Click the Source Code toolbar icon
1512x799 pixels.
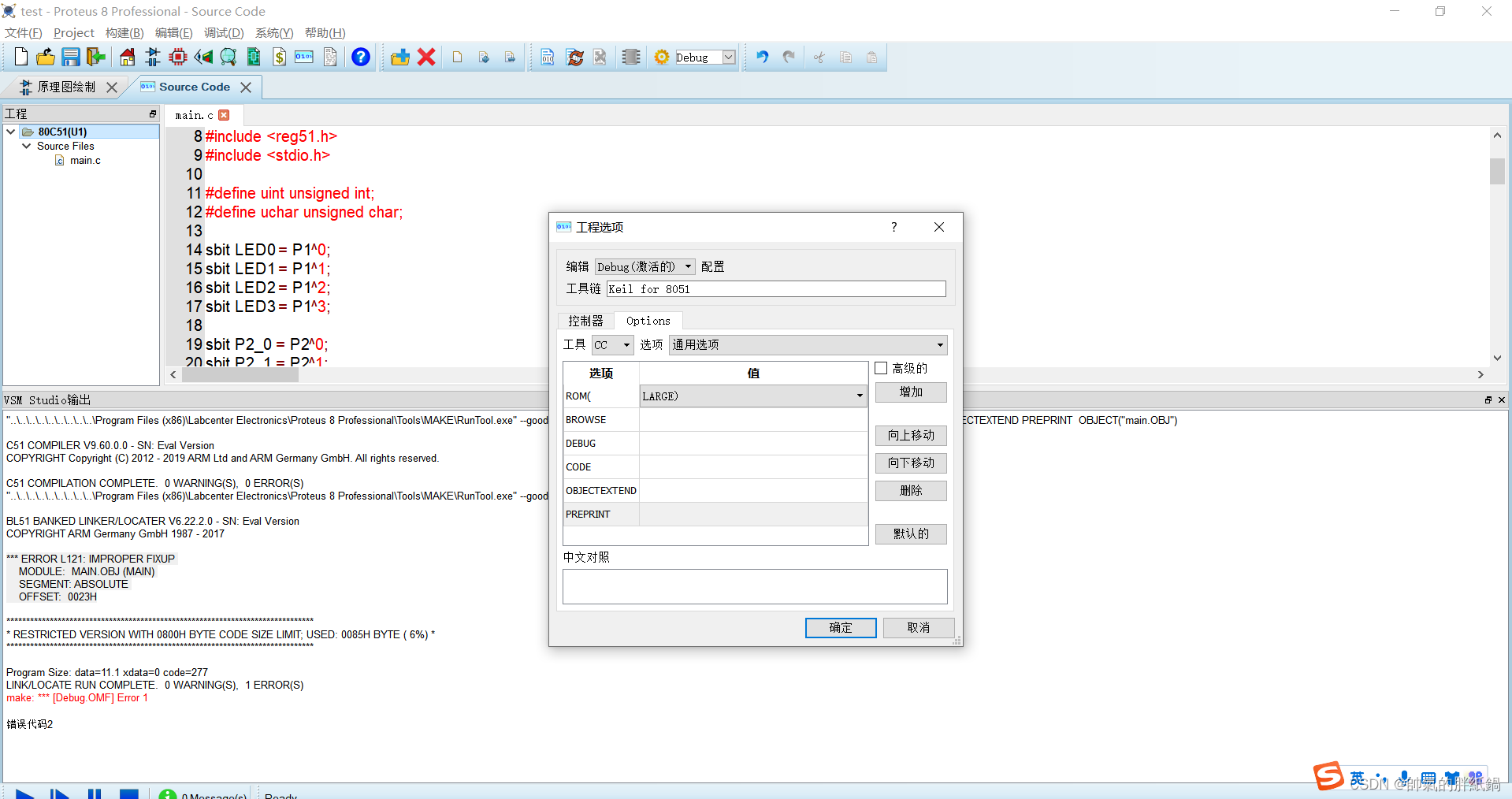[x=304, y=57]
